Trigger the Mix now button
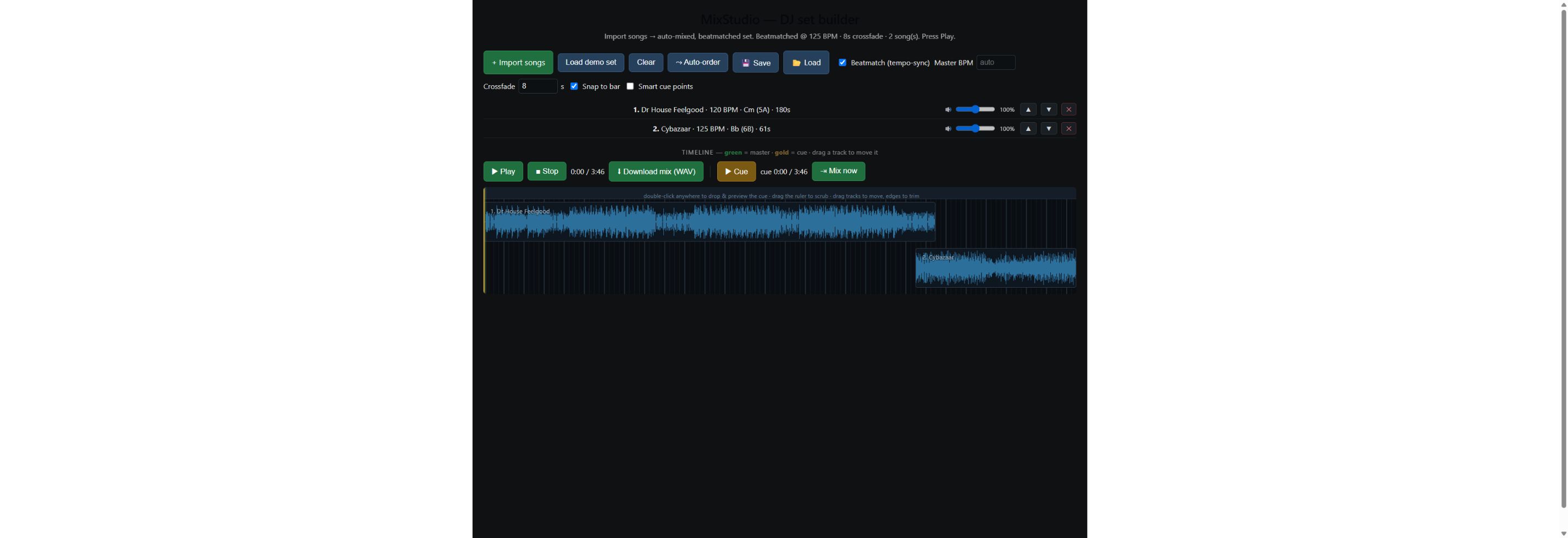 (x=838, y=171)
